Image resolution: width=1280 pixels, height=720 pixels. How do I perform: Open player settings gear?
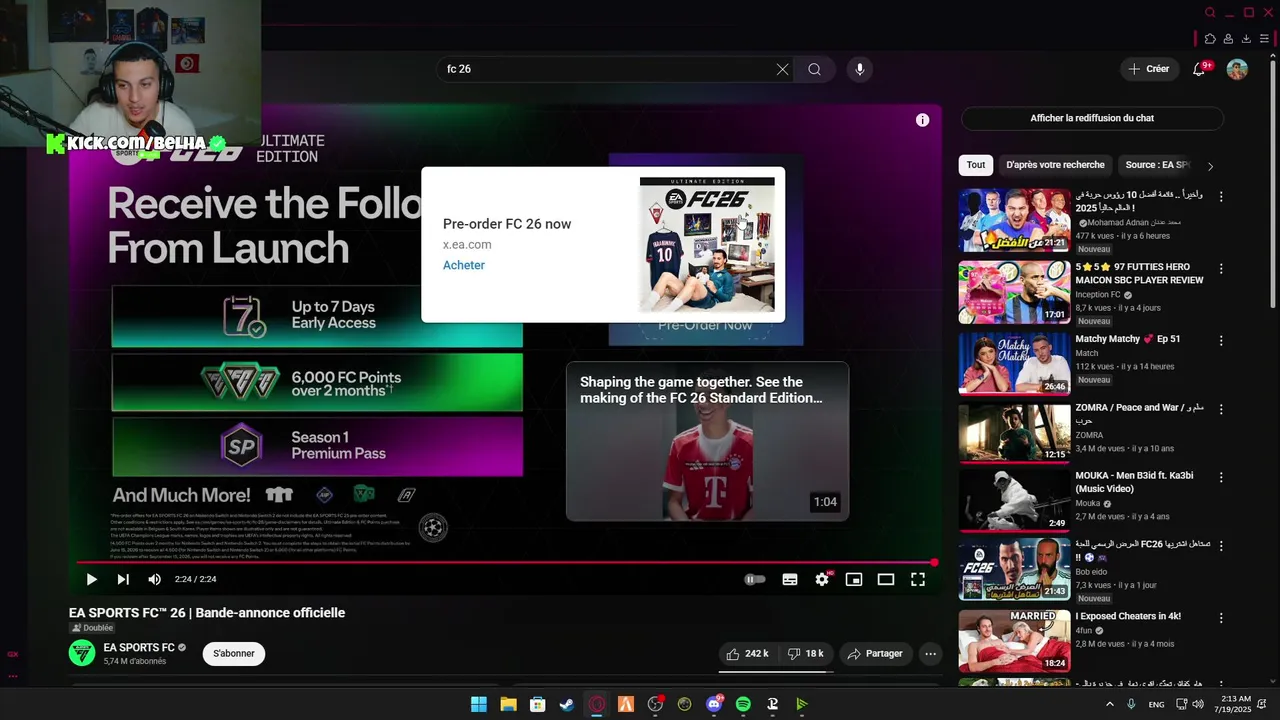click(822, 579)
